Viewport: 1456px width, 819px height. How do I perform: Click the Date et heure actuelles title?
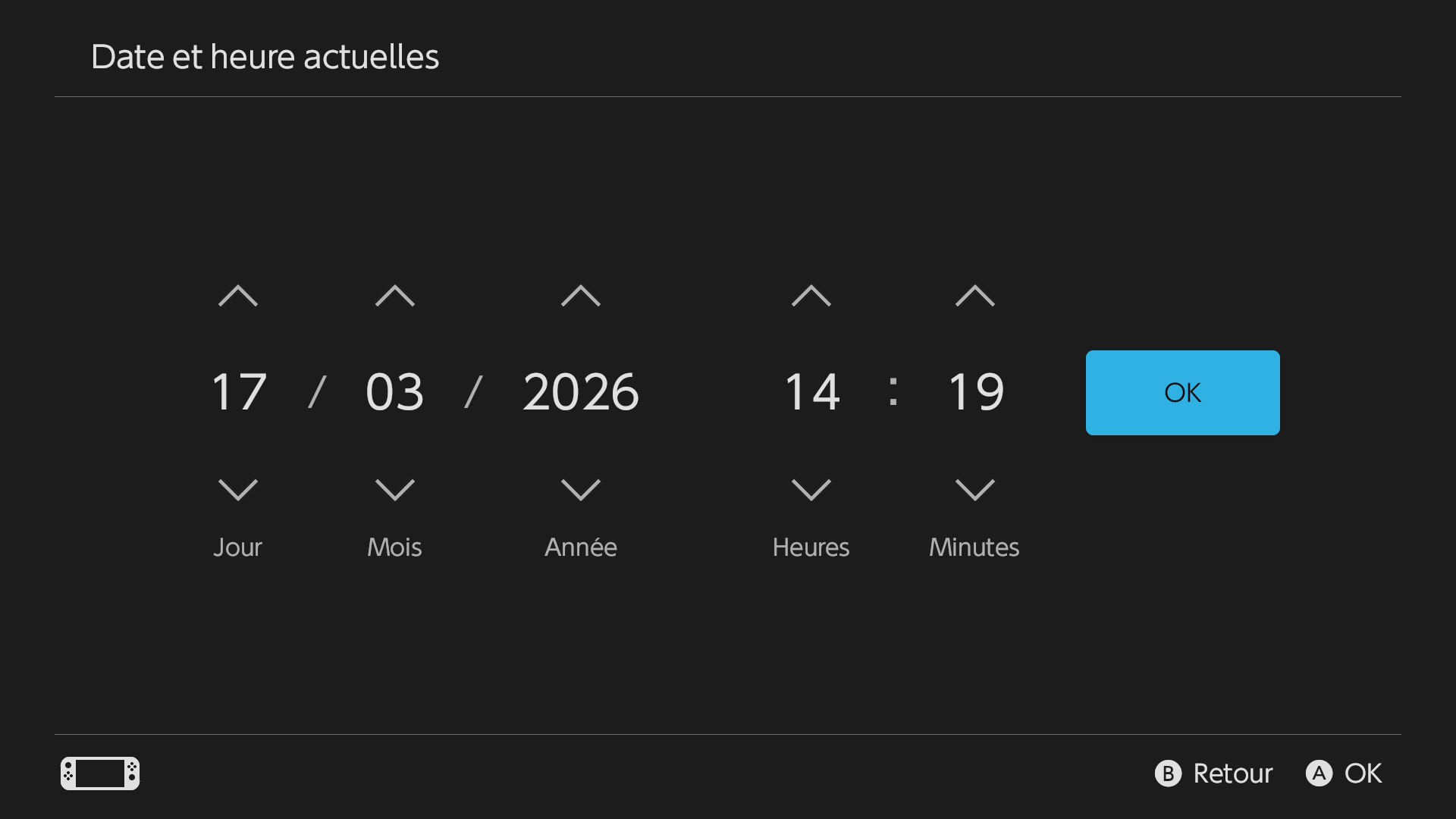click(x=265, y=56)
